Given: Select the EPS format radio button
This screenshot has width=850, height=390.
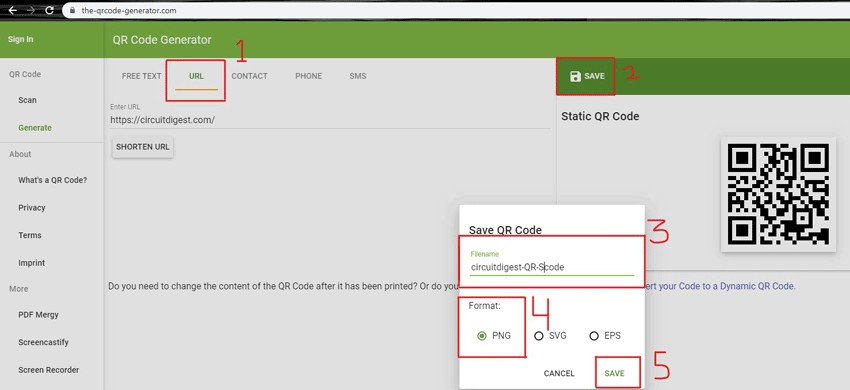Looking at the screenshot, I should 594,336.
